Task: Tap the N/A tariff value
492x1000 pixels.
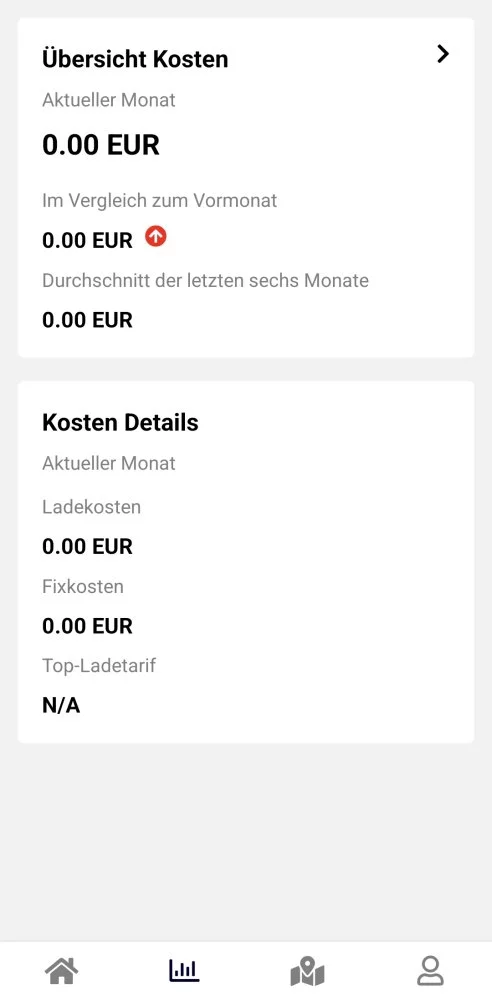Action: pyautogui.click(x=61, y=705)
